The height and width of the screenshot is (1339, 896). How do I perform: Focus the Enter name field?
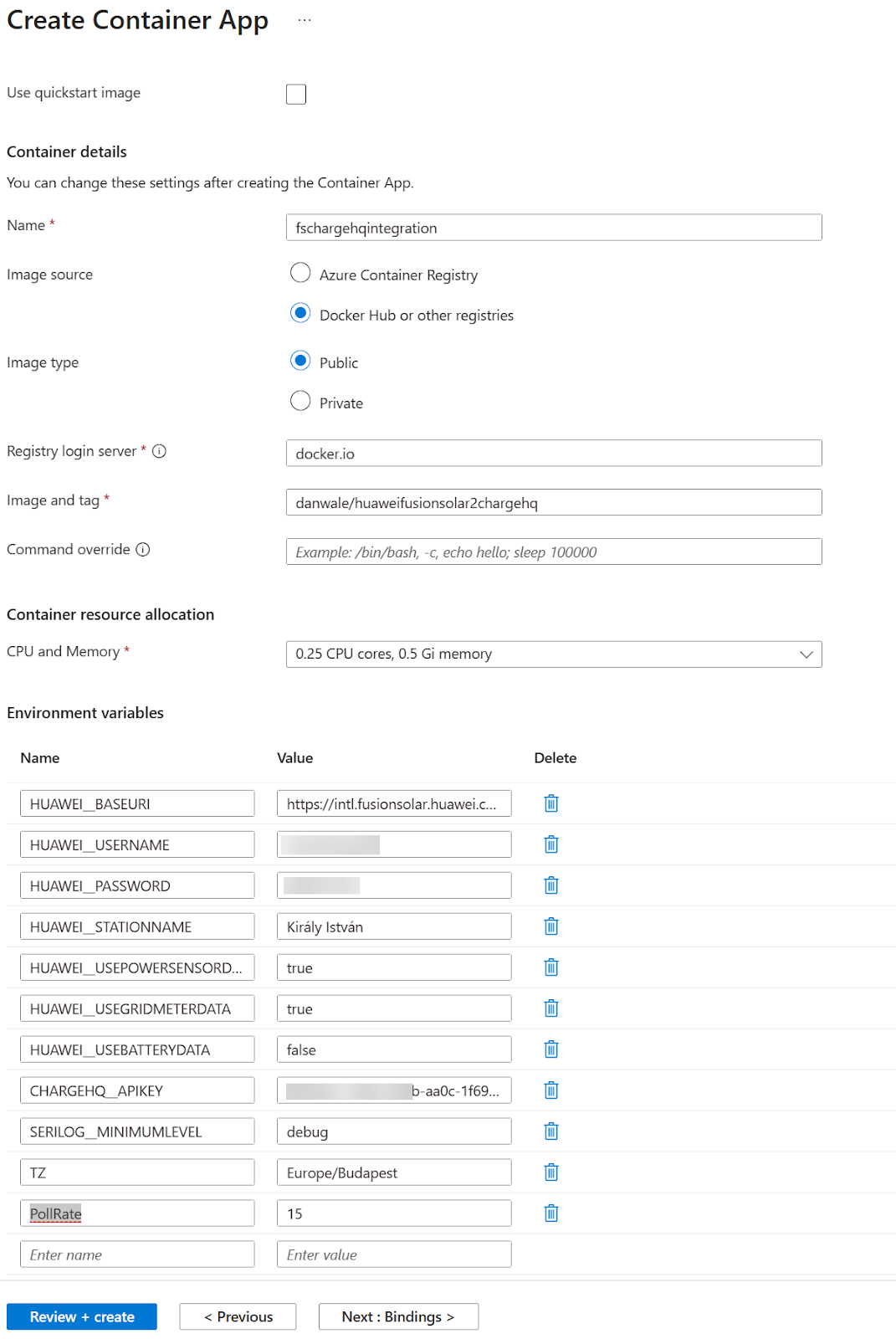[x=137, y=1254]
